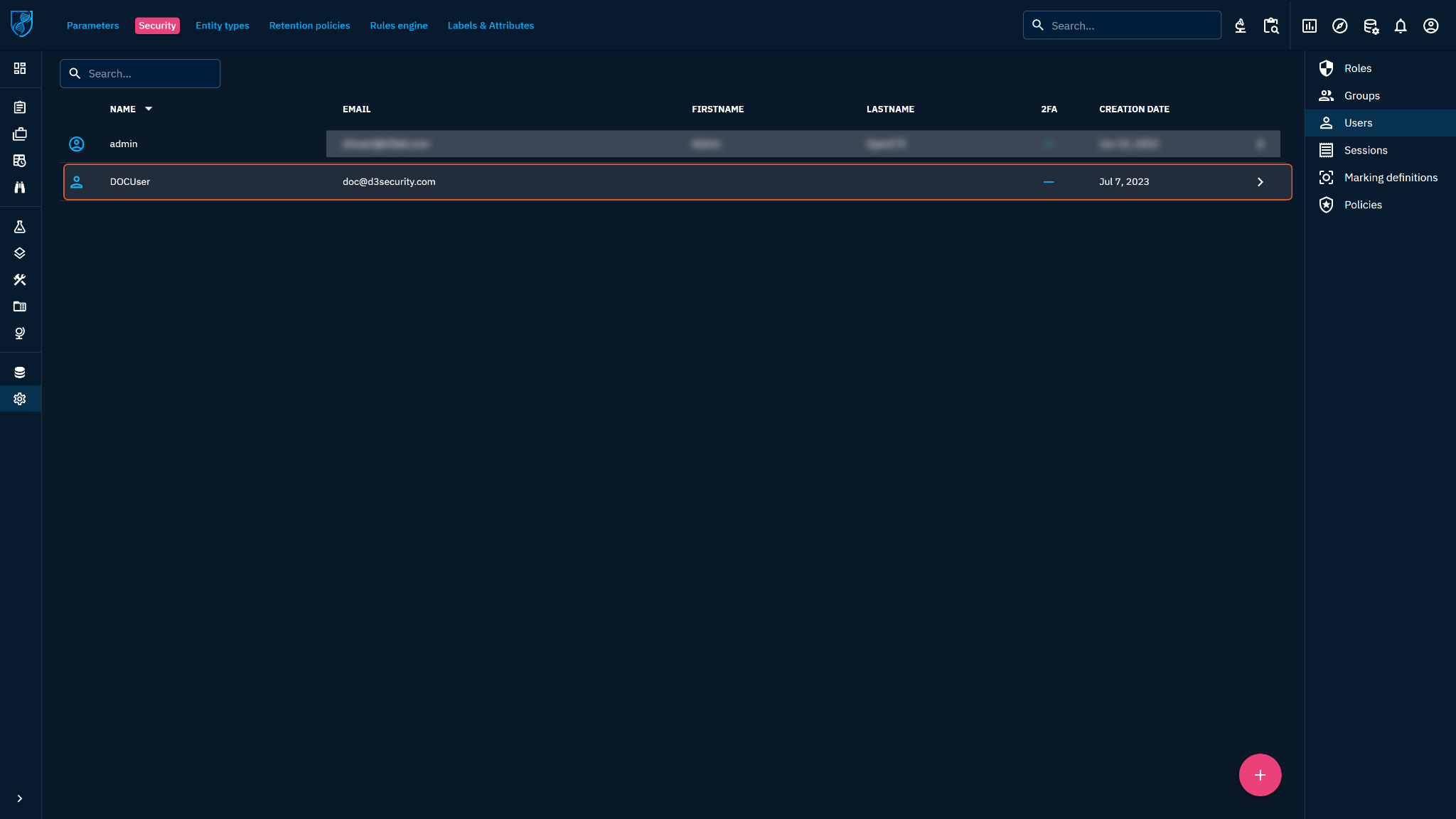
Task: Click the notifications bell icon
Action: [x=1401, y=26]
